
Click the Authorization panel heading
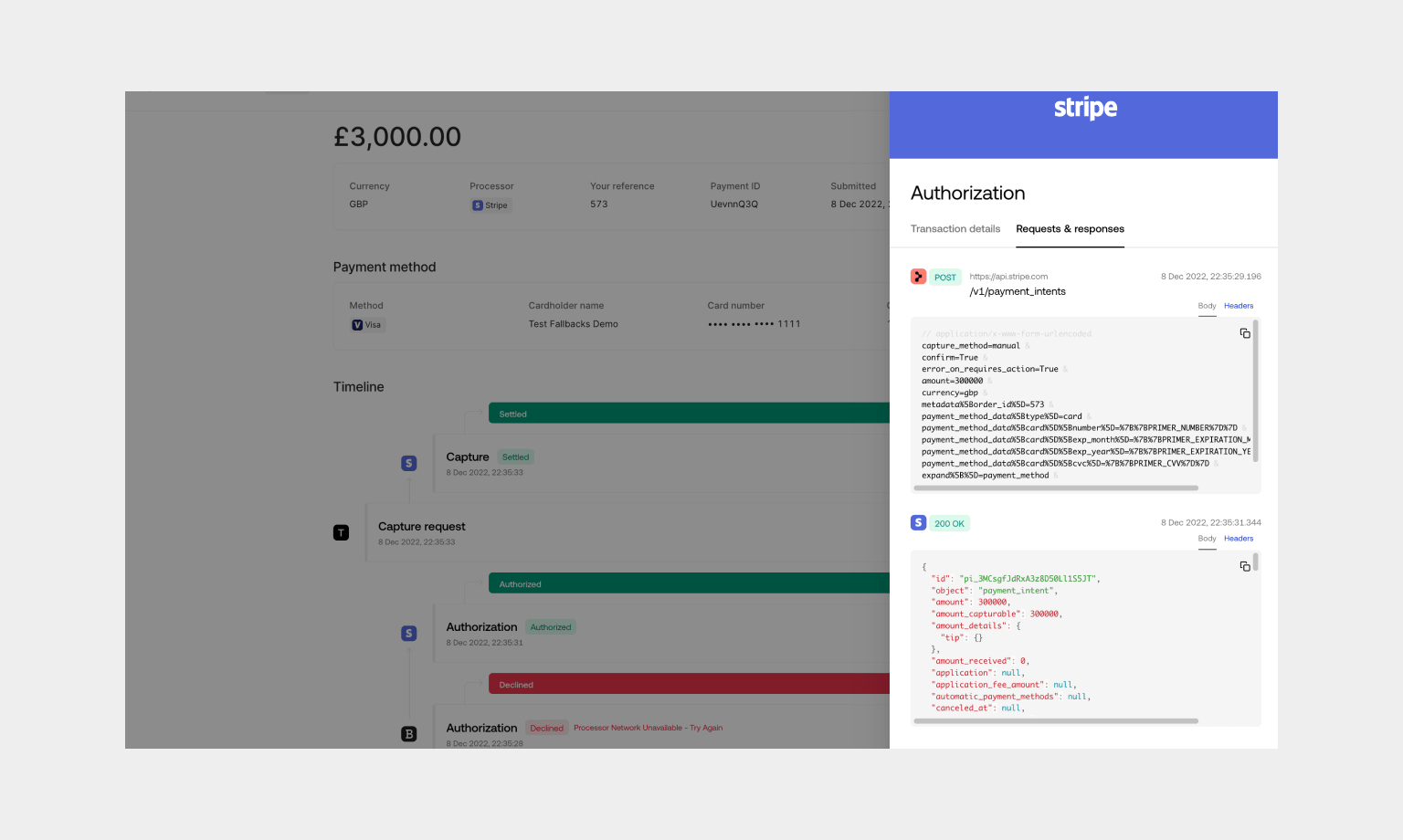[x=967, y=194]
